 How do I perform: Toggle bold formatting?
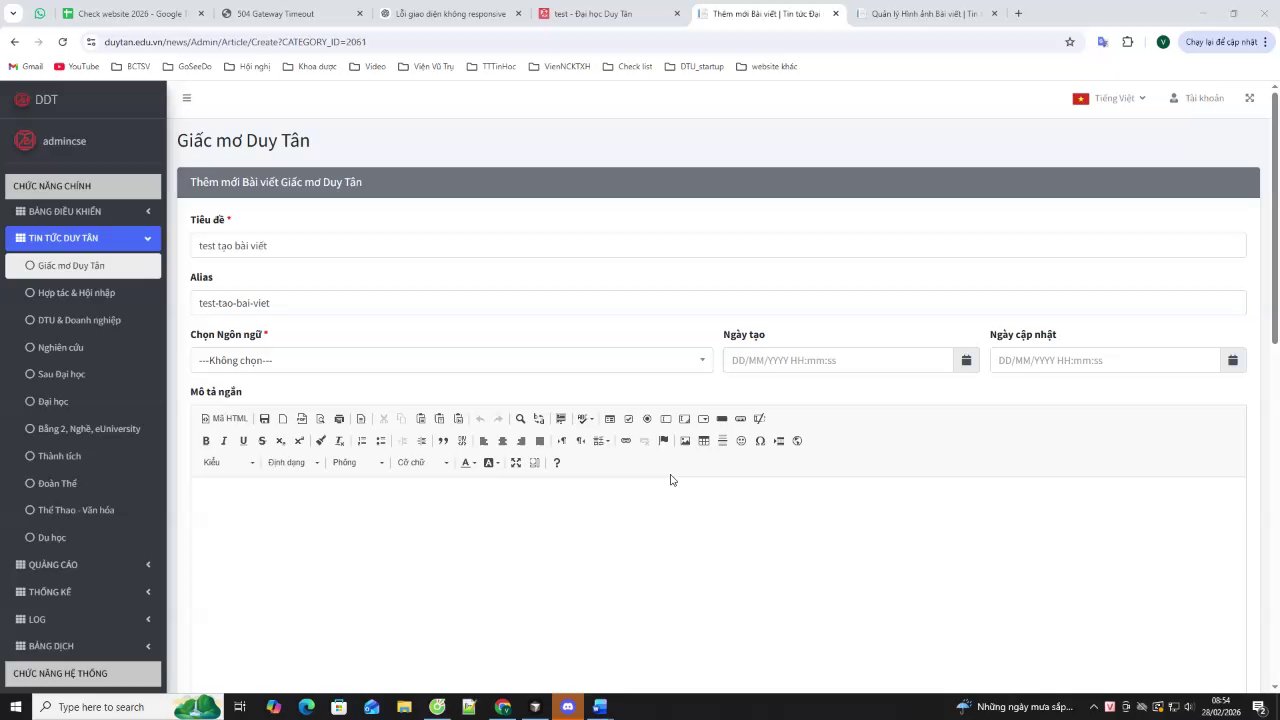206,441
